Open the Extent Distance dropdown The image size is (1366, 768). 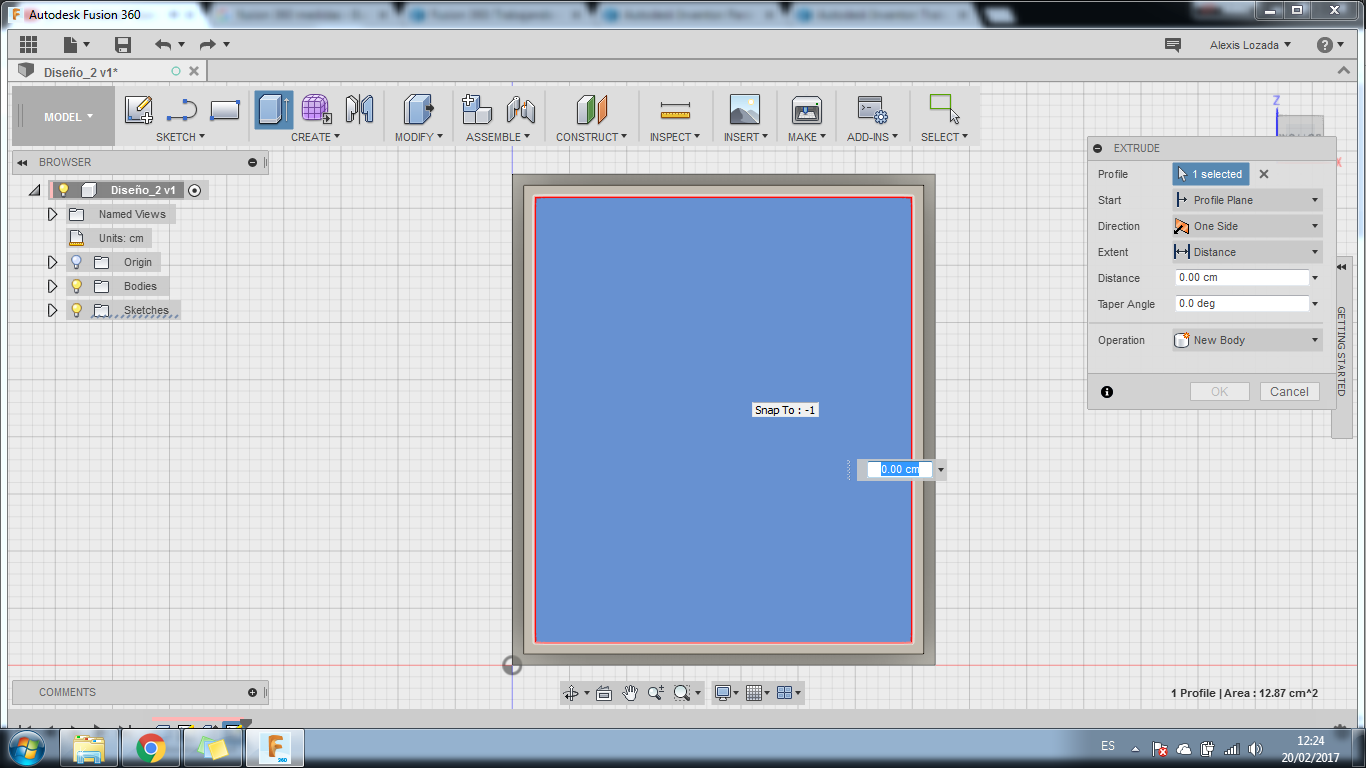1247,252
